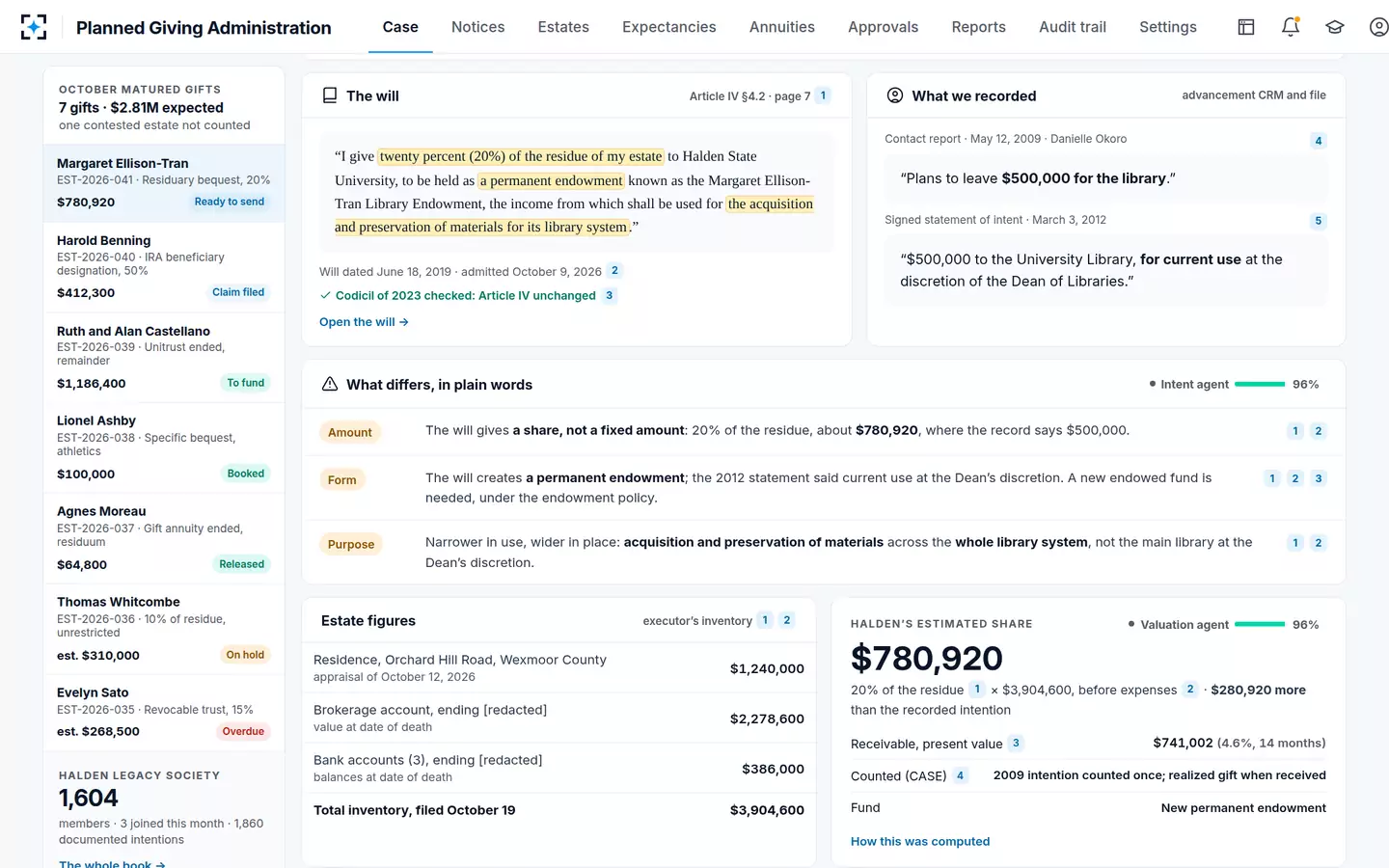Open The whole book link
This screenshot has height=868, width=1389.
[x=112, y=863]
